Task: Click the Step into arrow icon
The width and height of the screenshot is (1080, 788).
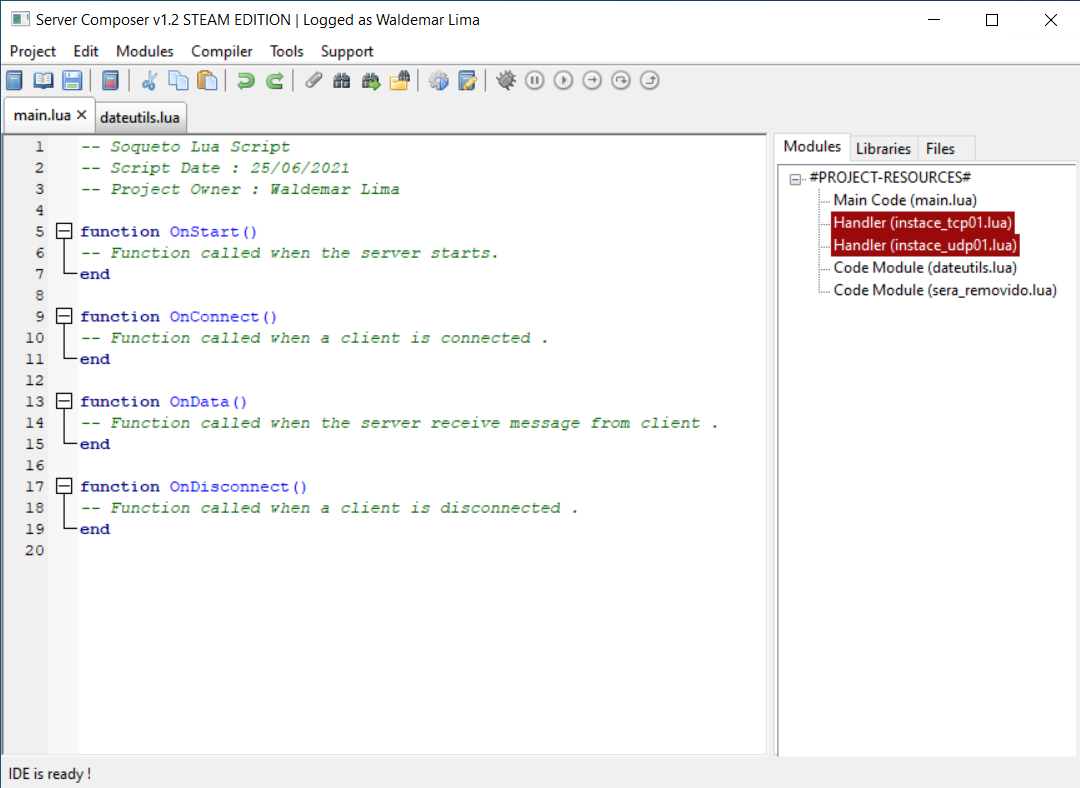Action: click(592, 81)
